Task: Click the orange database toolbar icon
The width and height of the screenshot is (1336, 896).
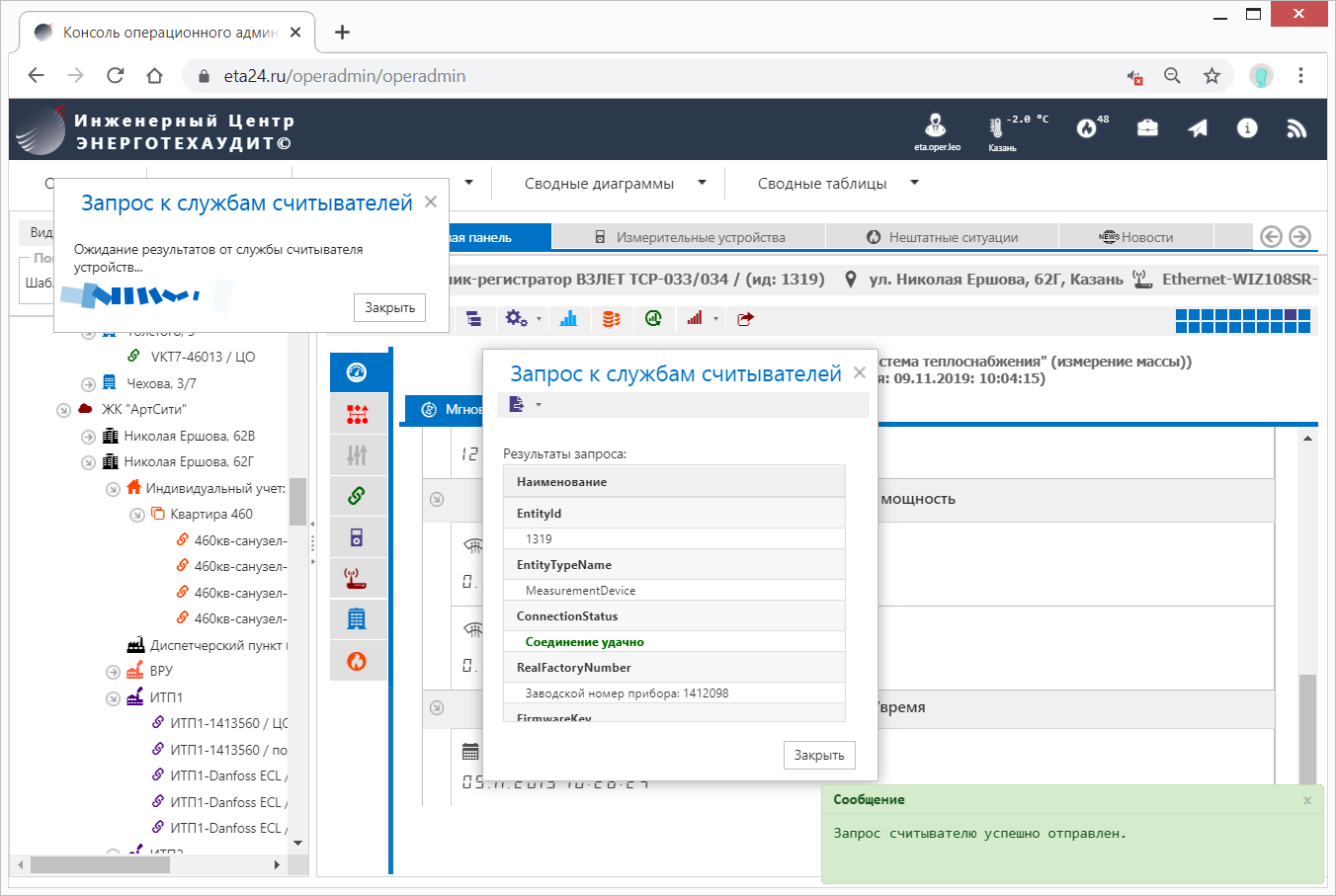Action: [x=612, y=318]
